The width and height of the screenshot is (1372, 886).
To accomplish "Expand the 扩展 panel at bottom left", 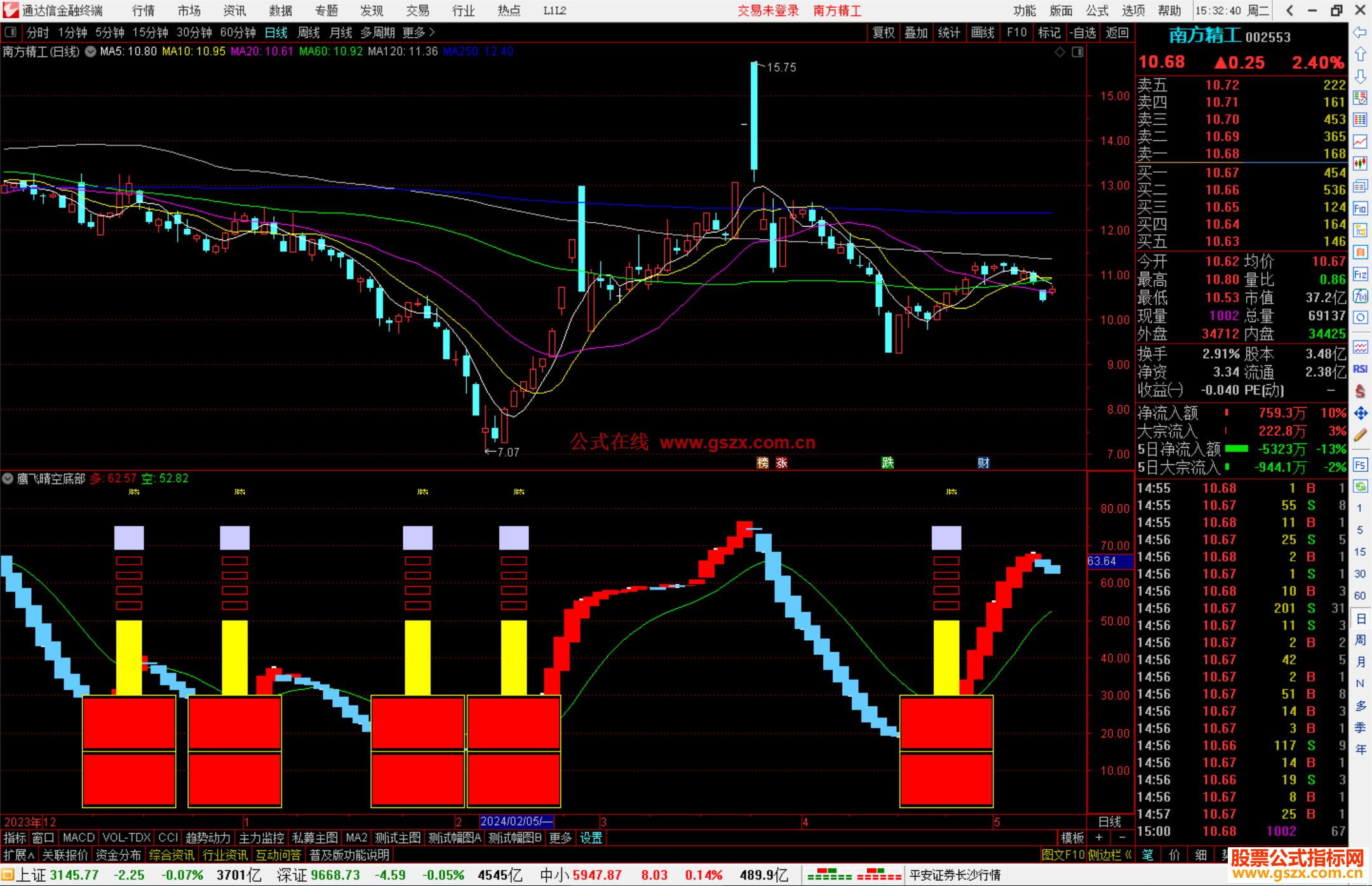I will [x=18, y=855].
